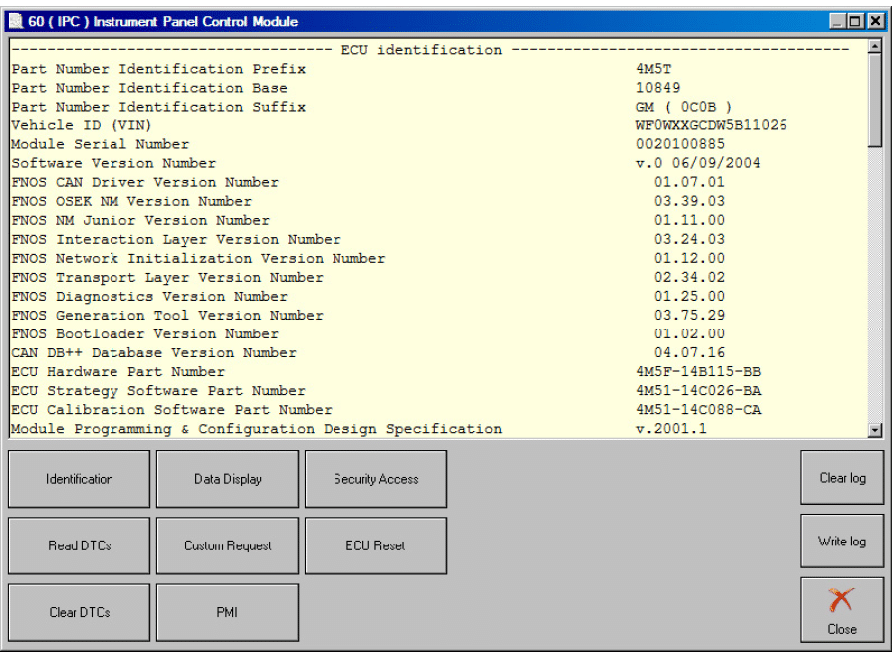Run Read DTCs
The image size is (892, 658).
[x=79, y=546]
